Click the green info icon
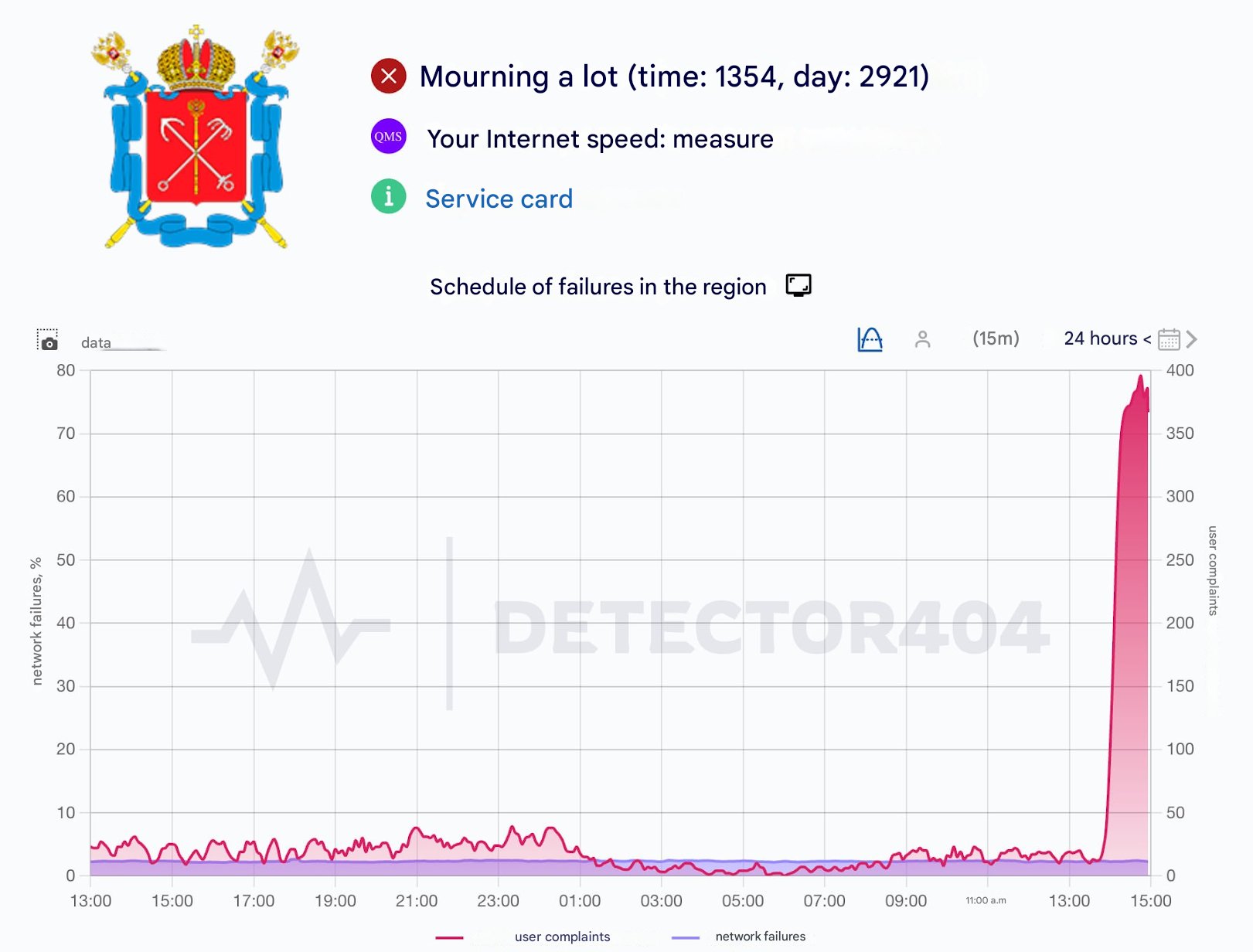The image size is (1253, 952). (389, 196)
